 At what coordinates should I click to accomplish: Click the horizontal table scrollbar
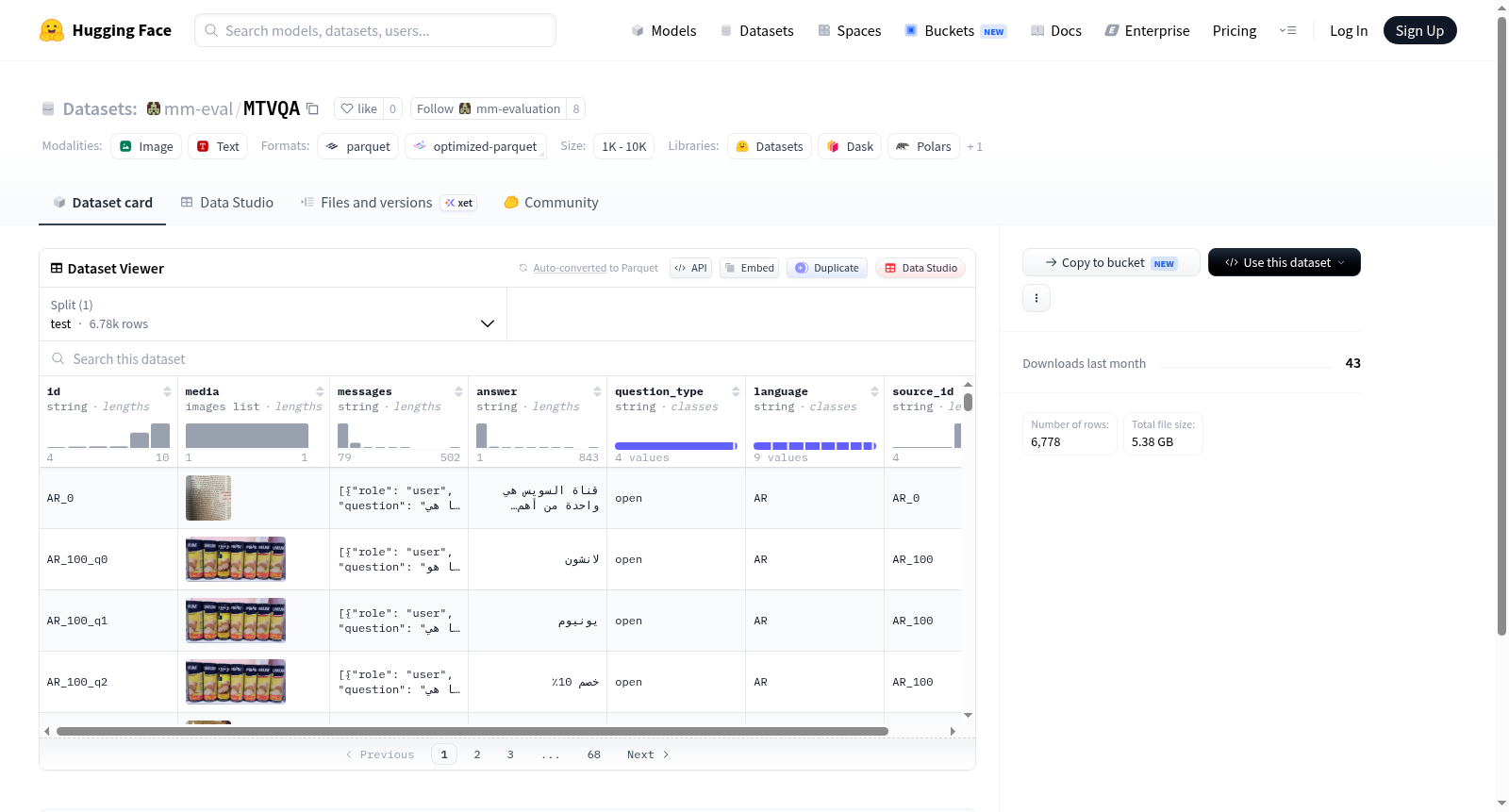coord(472,731)
